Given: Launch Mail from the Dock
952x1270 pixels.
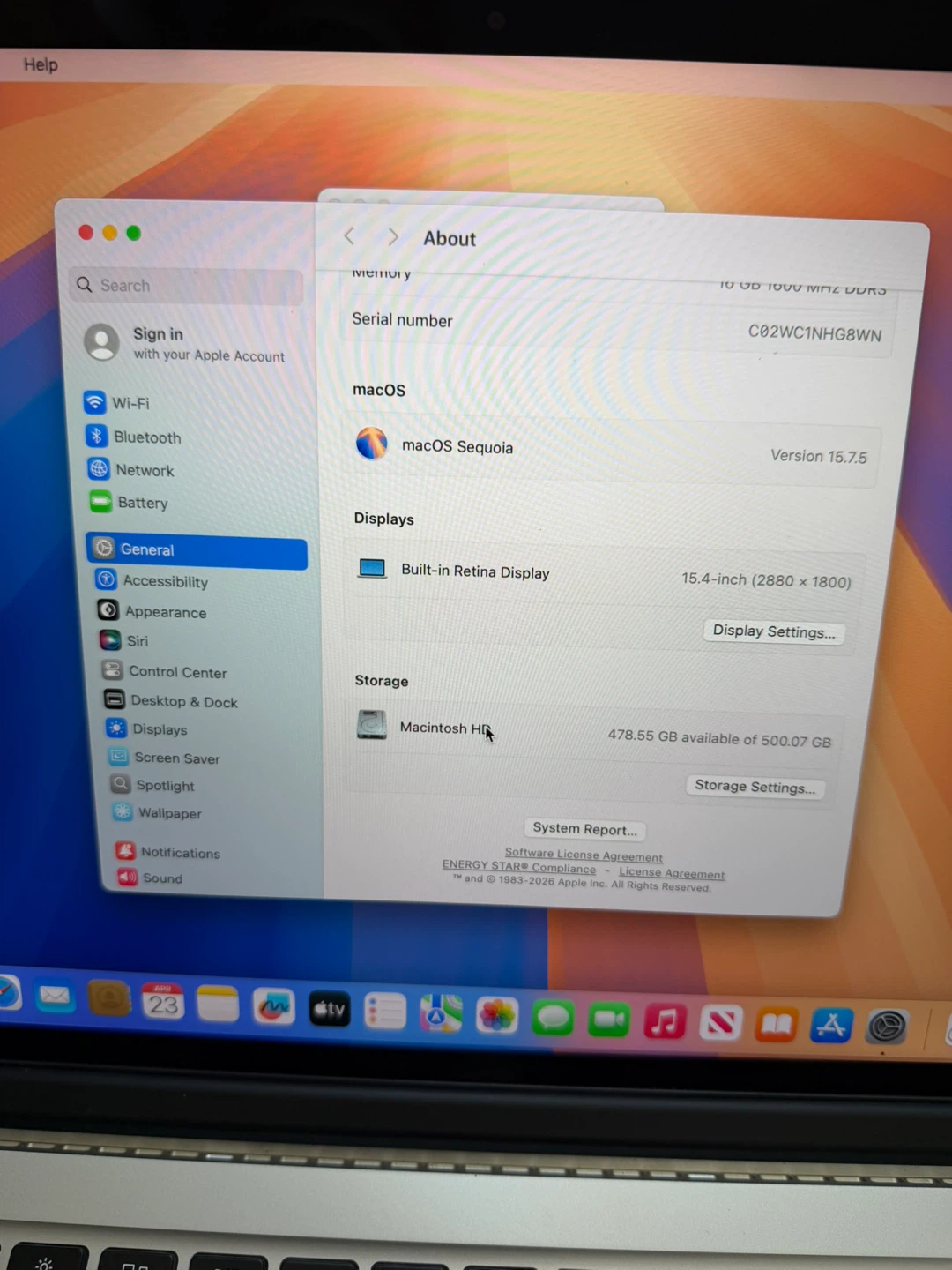Looking at the screenshot, I should tap(55, 997).
